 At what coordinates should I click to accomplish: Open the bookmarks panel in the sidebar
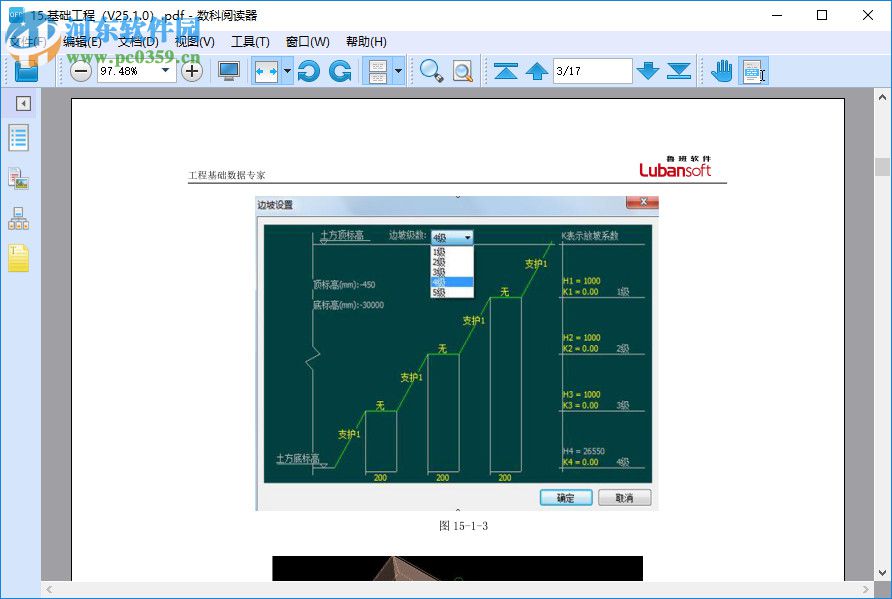click(x=18, y=138)
